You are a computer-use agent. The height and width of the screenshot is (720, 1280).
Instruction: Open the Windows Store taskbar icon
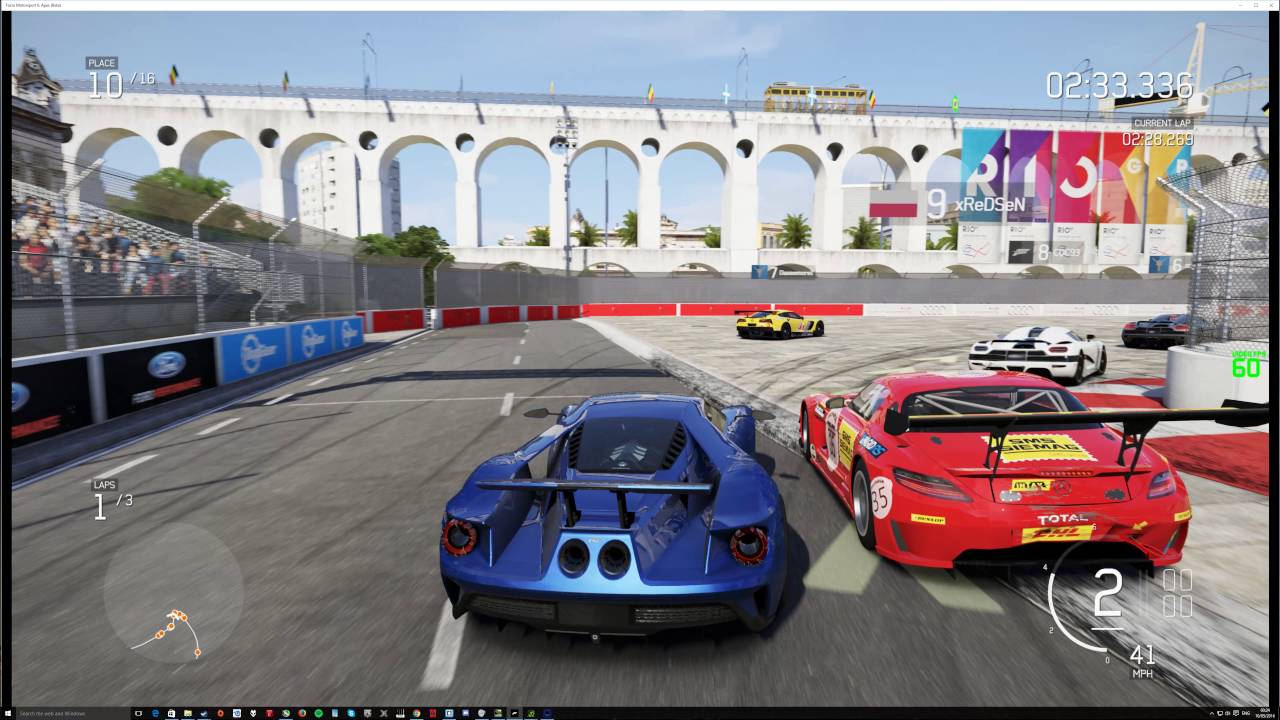[171, 713]
